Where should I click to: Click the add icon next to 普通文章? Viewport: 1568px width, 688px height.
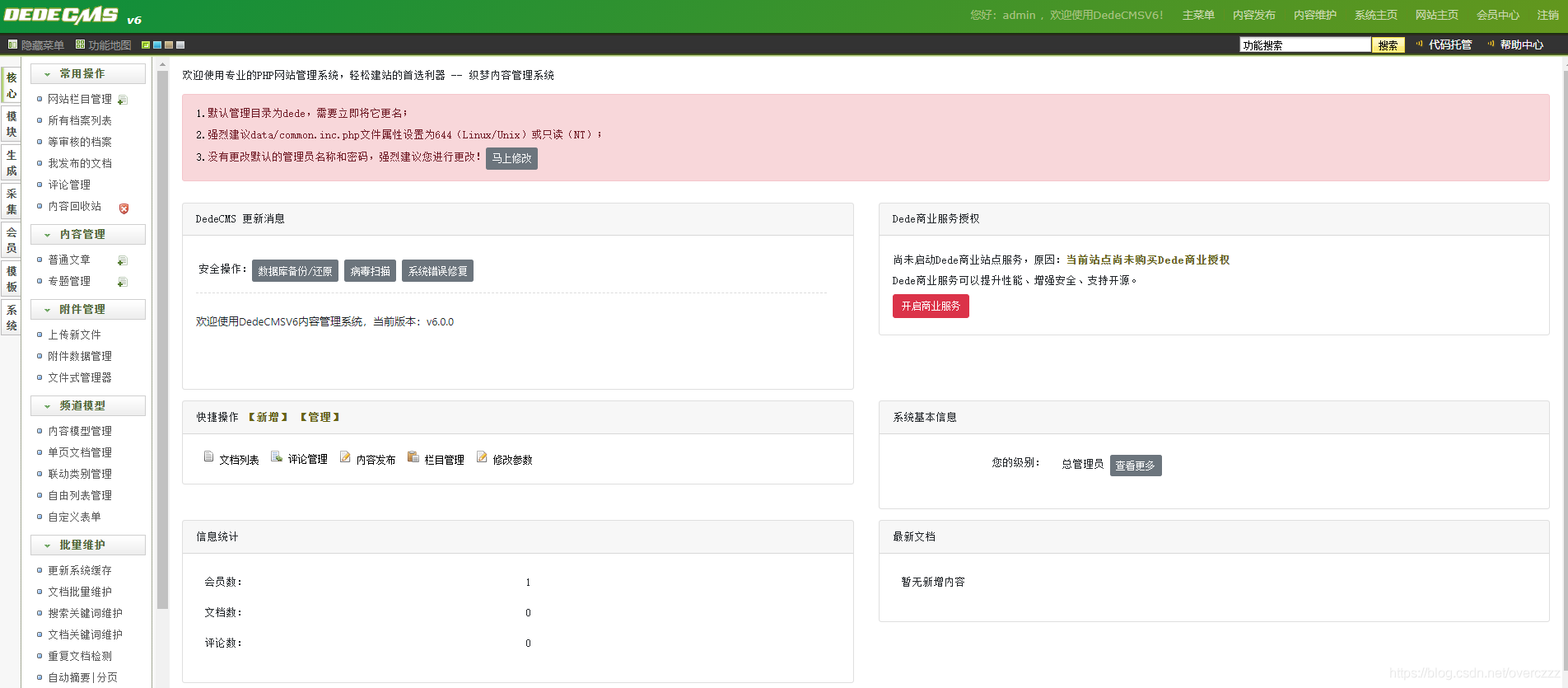(x=123, y=260)
